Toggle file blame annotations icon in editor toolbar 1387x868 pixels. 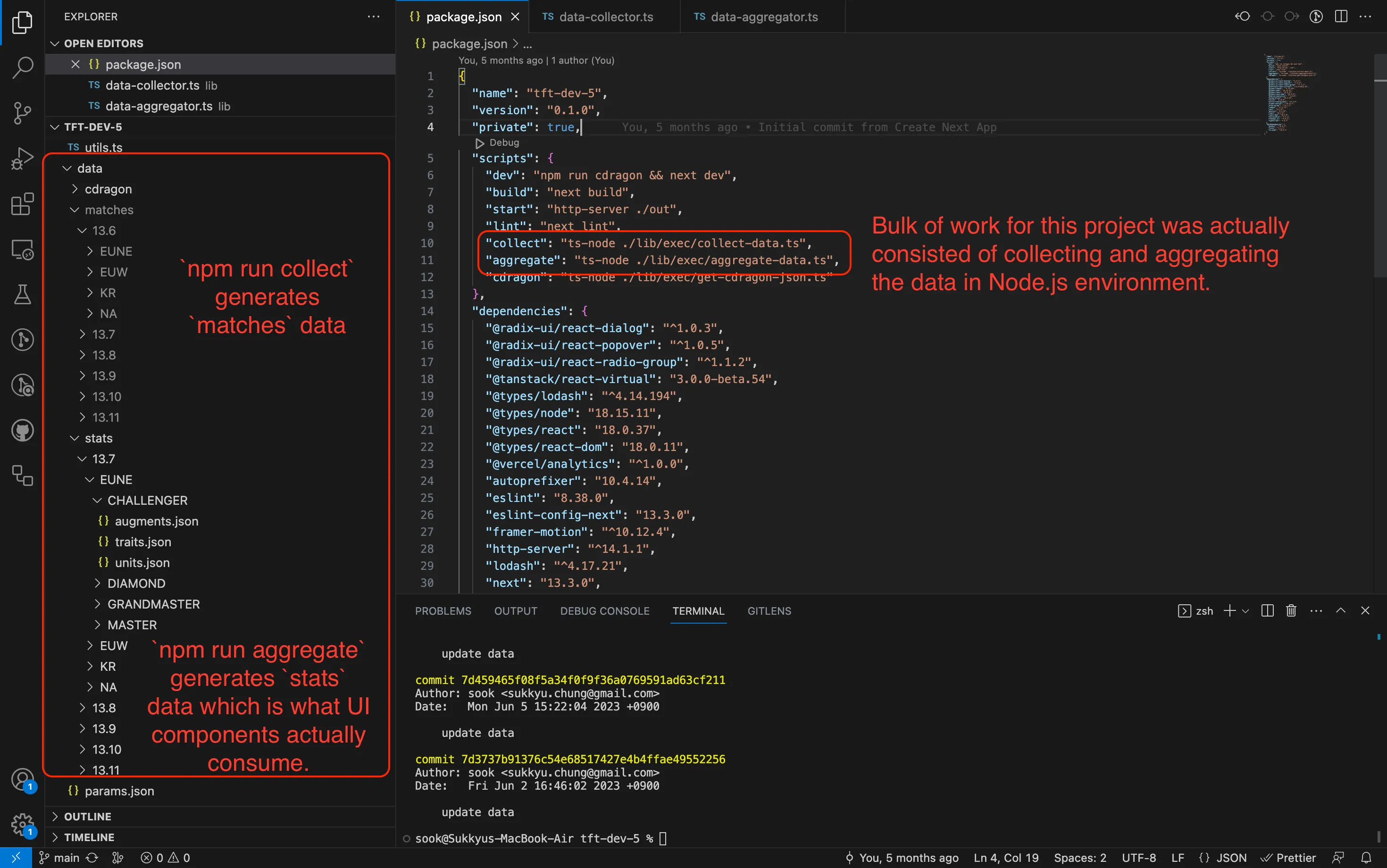point(1316,17)
